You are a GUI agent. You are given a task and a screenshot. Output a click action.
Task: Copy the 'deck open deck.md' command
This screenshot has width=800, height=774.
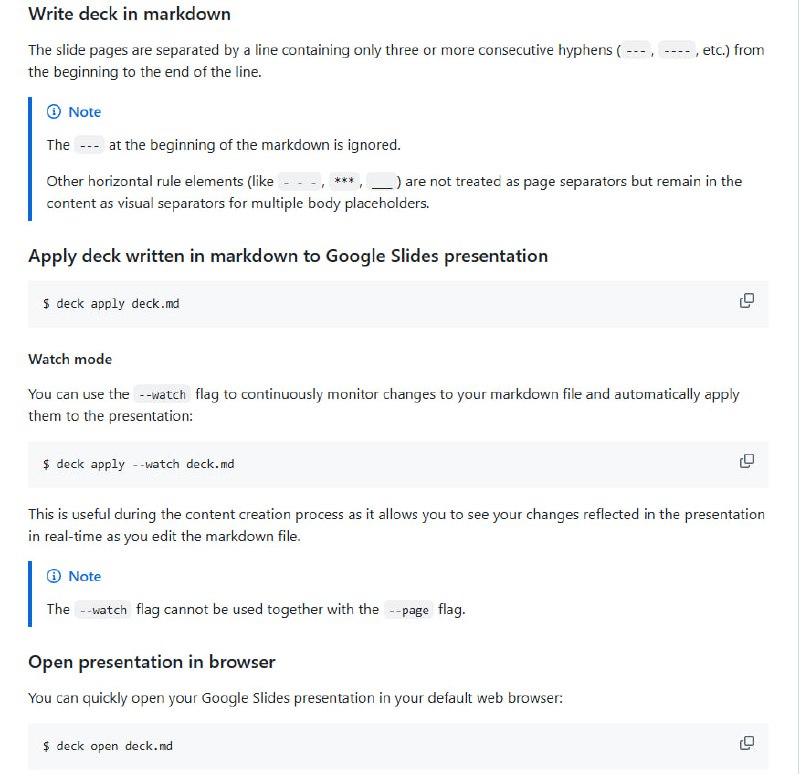(747, 743)
